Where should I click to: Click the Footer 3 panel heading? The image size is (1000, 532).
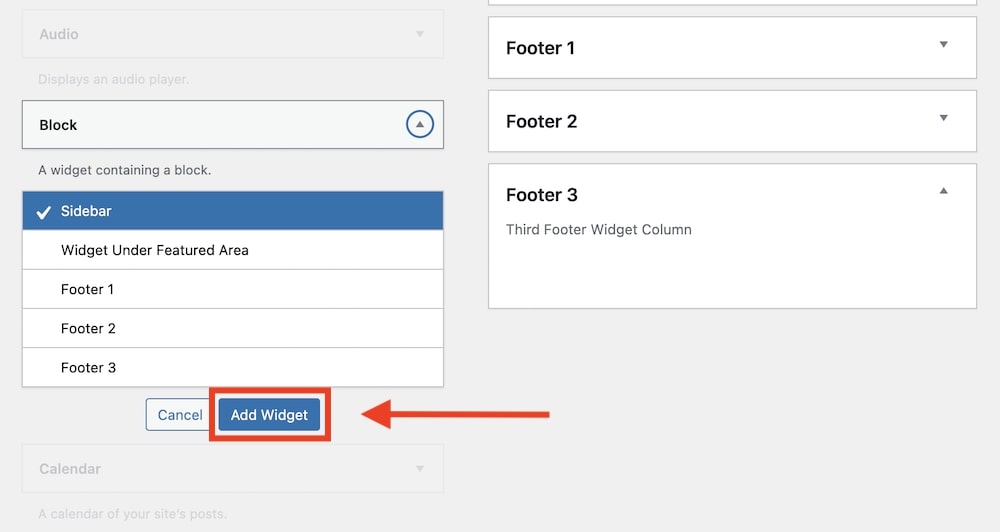tap(542, 195)
